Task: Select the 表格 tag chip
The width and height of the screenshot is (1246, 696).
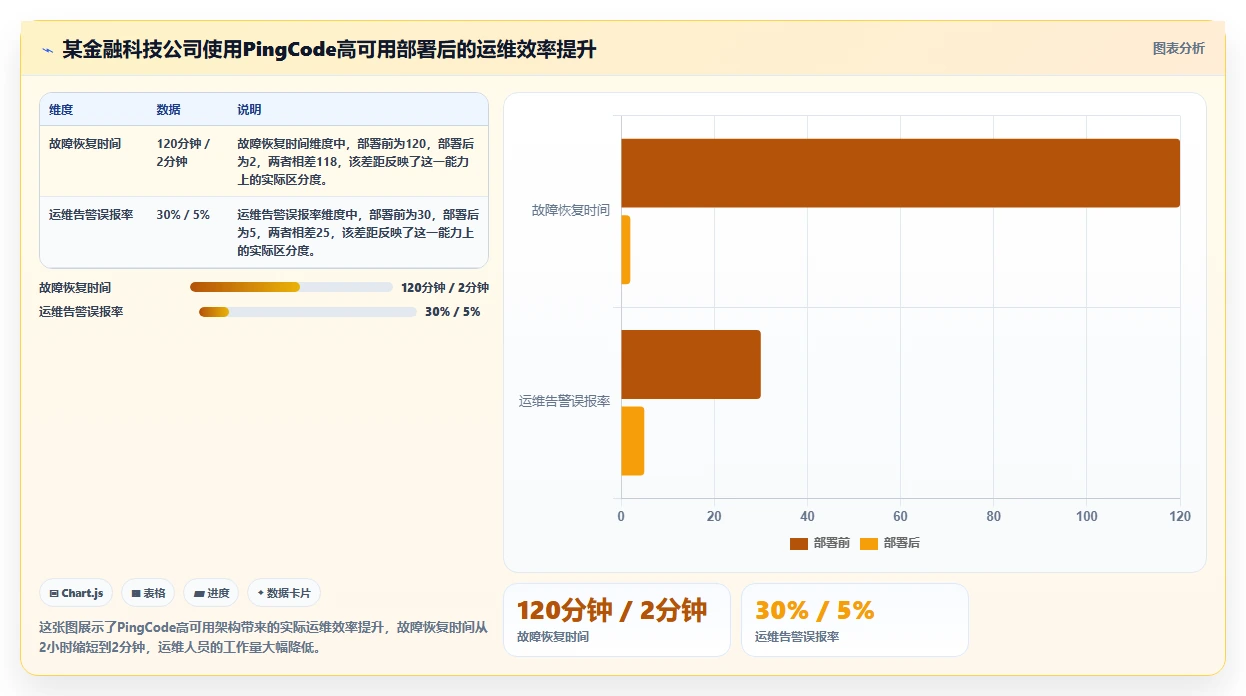Action: 148,593
